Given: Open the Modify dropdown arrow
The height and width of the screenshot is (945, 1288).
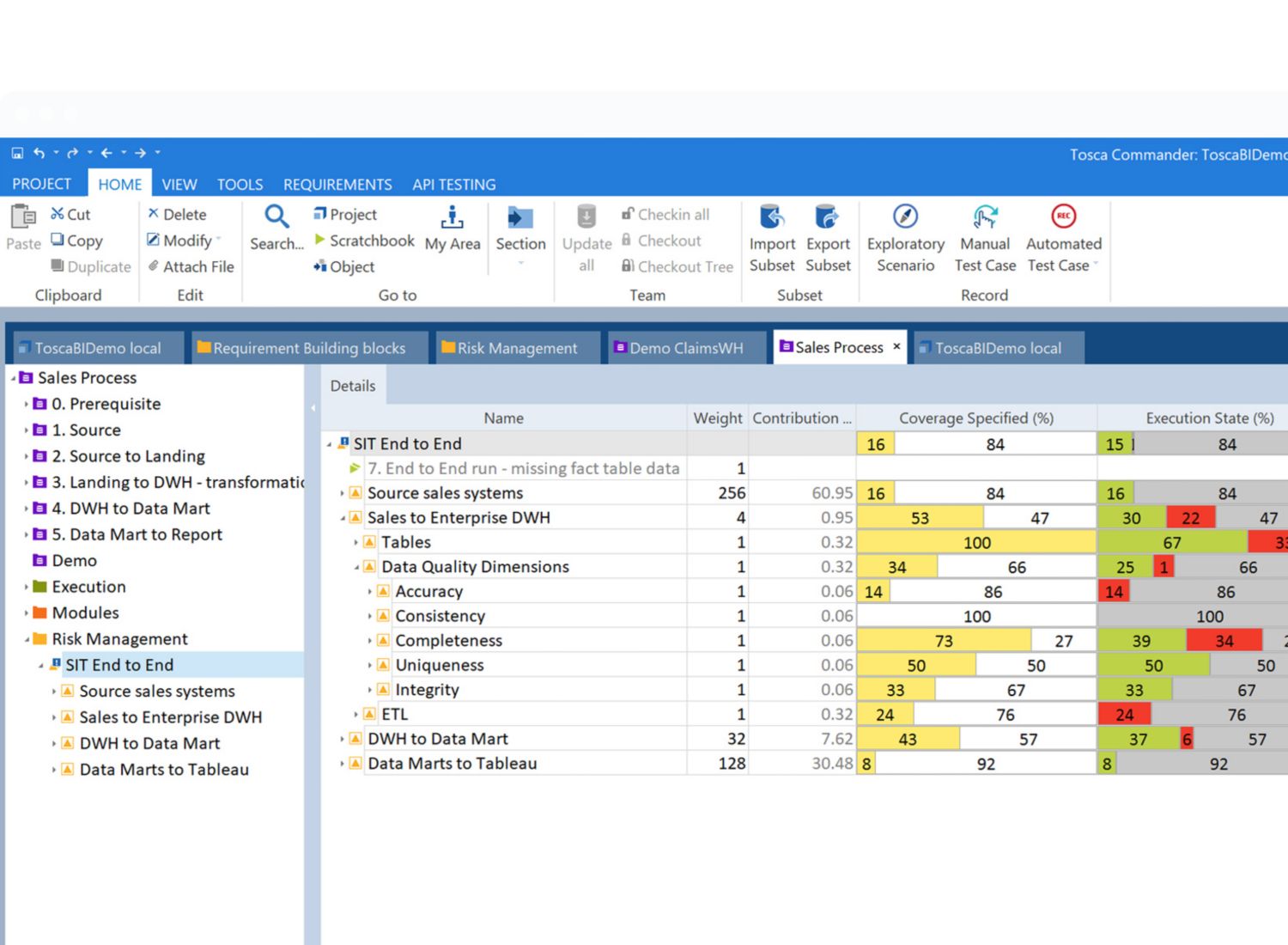Looking at the screenshot, I should pos(219,241).
